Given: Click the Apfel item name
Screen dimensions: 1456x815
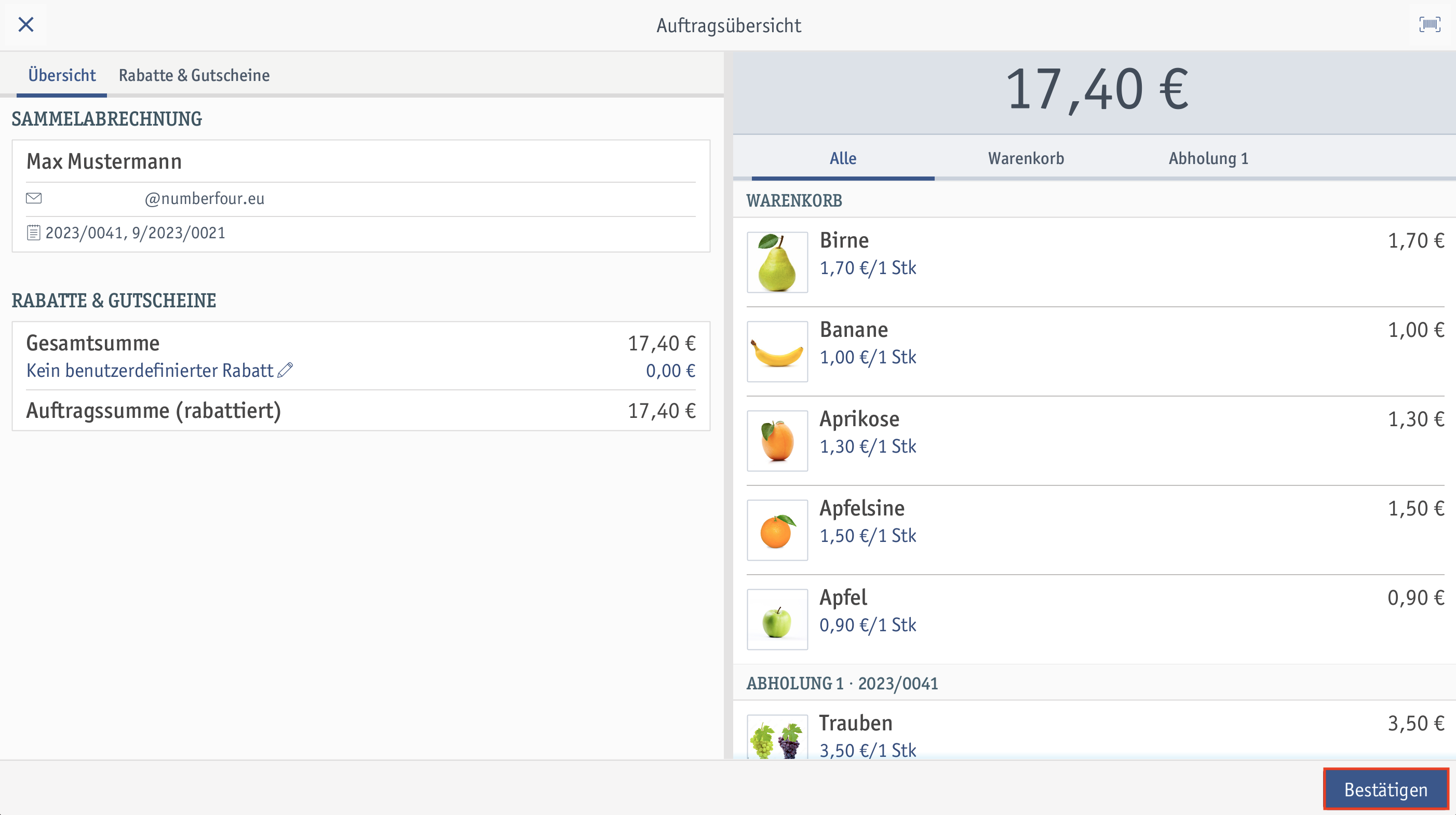Looking at the screenshot, I should (843, 598).
